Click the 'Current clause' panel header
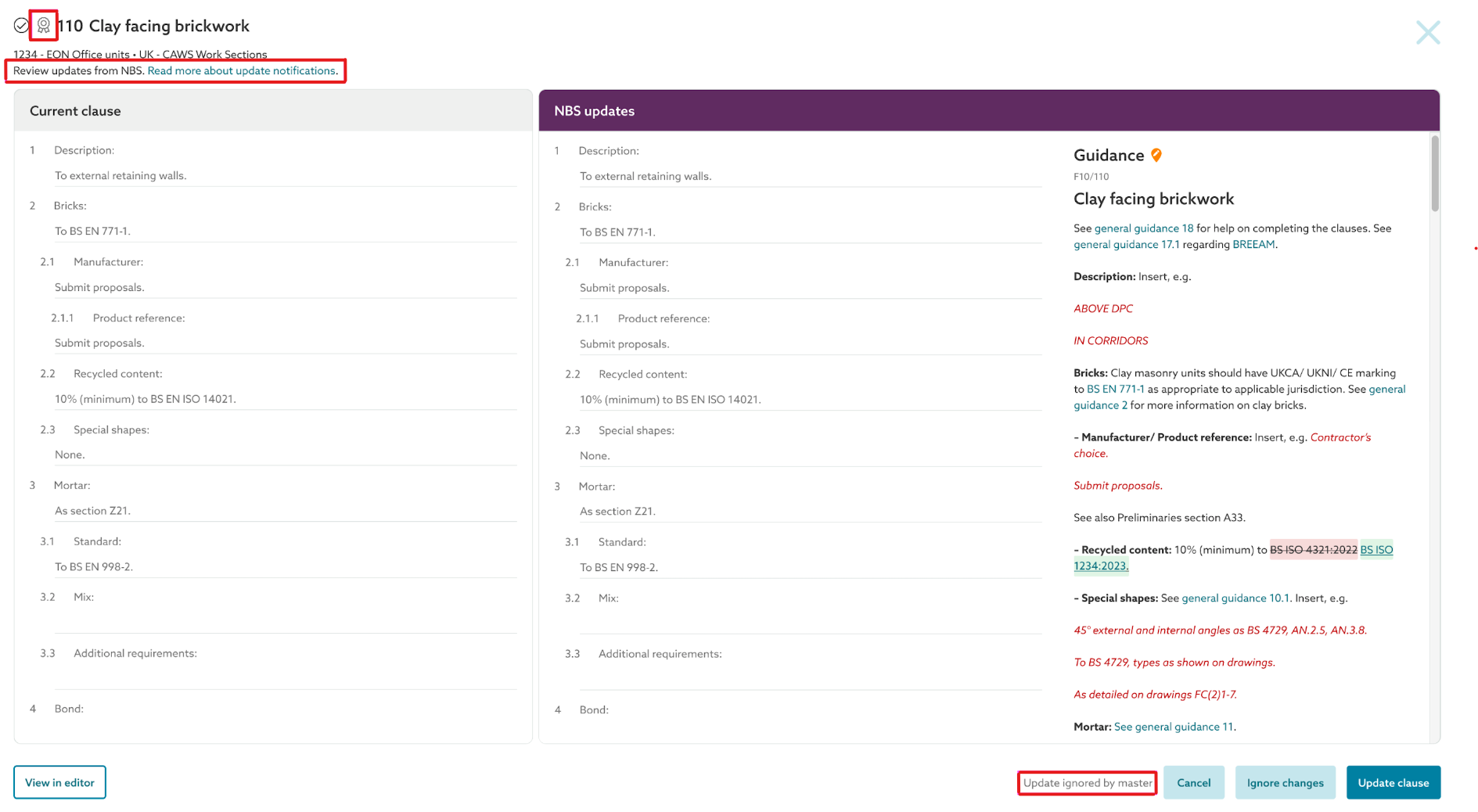The height and width of the screenshot is (812, 1478). pyautogui.click(x=273, y=110)
